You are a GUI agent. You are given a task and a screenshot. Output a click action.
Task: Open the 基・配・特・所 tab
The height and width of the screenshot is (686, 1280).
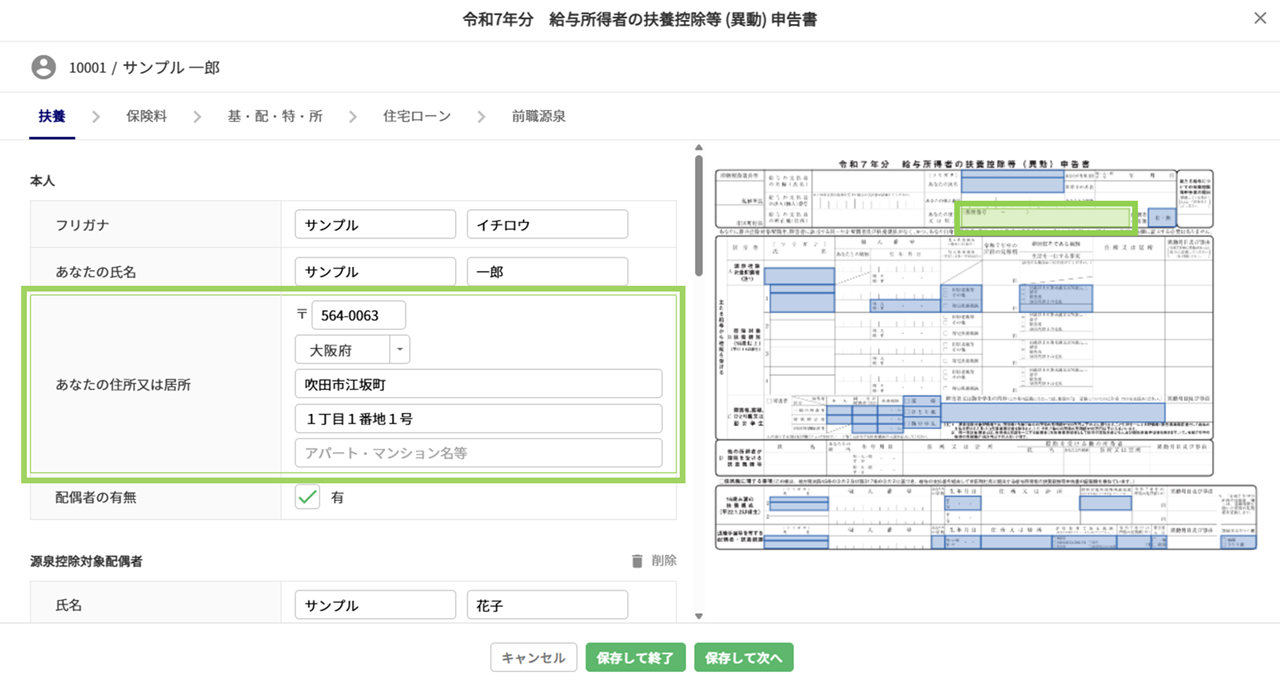(x=275, y=116)
